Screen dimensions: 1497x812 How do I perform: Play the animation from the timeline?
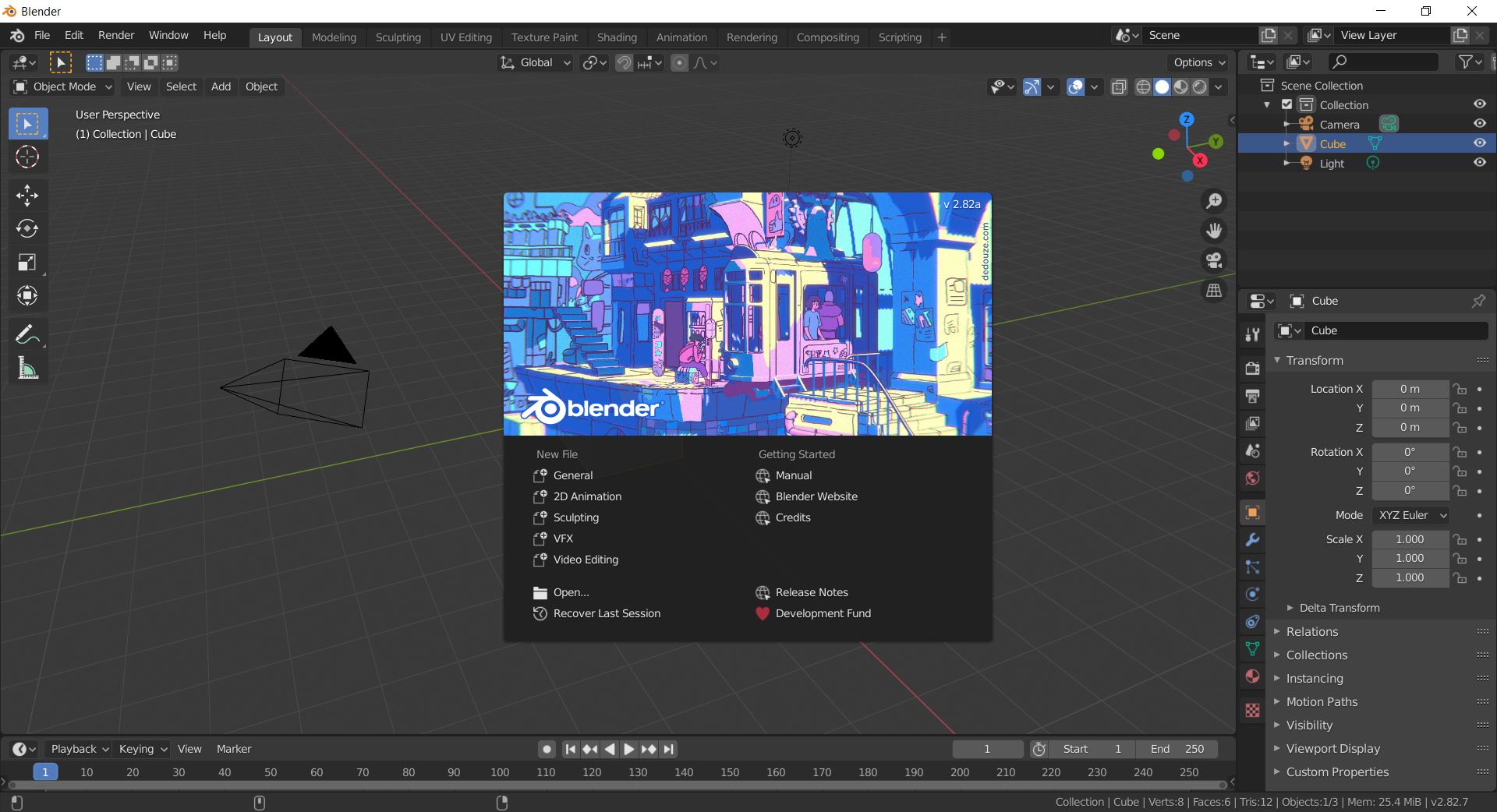point(628,749)
